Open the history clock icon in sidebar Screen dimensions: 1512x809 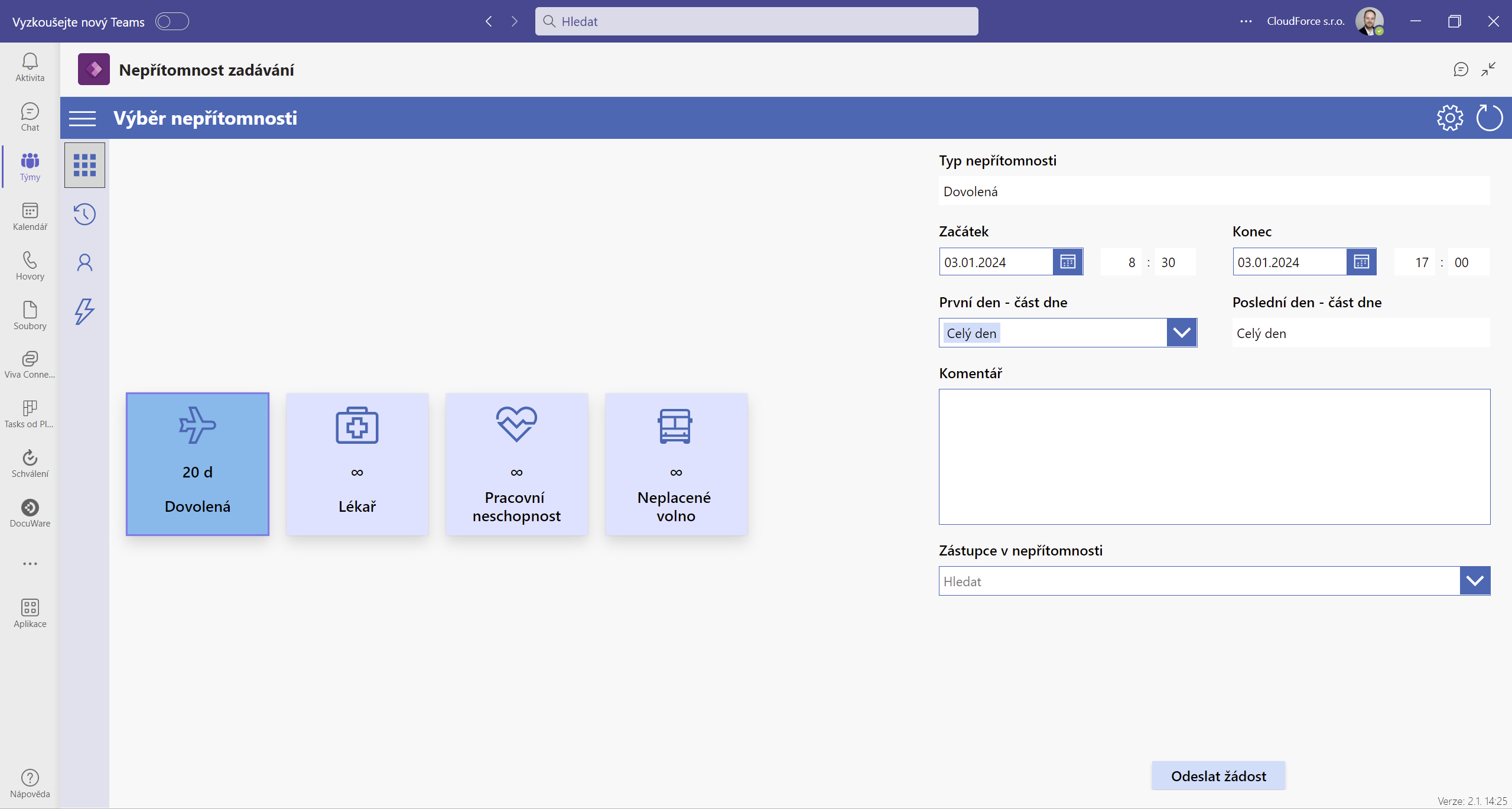pos(84,214)
